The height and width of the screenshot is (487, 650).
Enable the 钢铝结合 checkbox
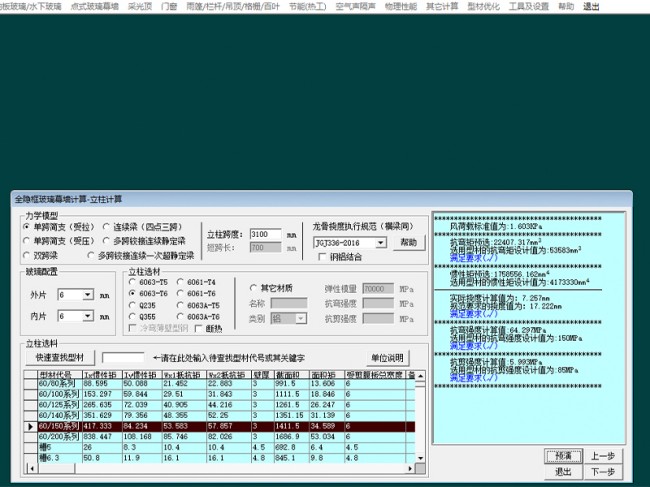(x=323, y=255)
